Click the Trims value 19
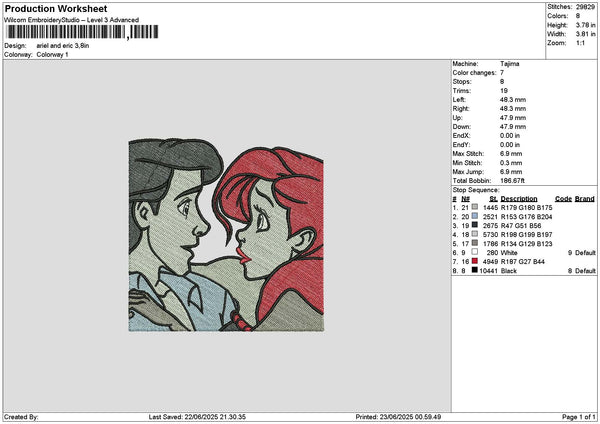This screenshot has height=424, width=600. (x=504, y=91)
